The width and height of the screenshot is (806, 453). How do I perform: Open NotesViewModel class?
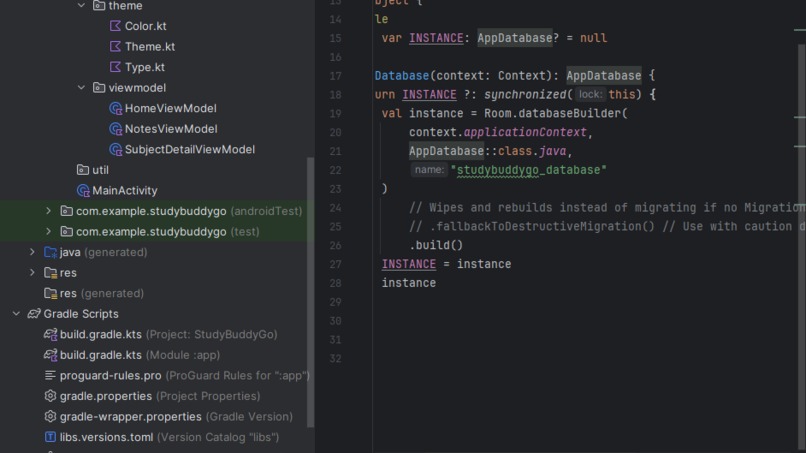pos(171,129)
